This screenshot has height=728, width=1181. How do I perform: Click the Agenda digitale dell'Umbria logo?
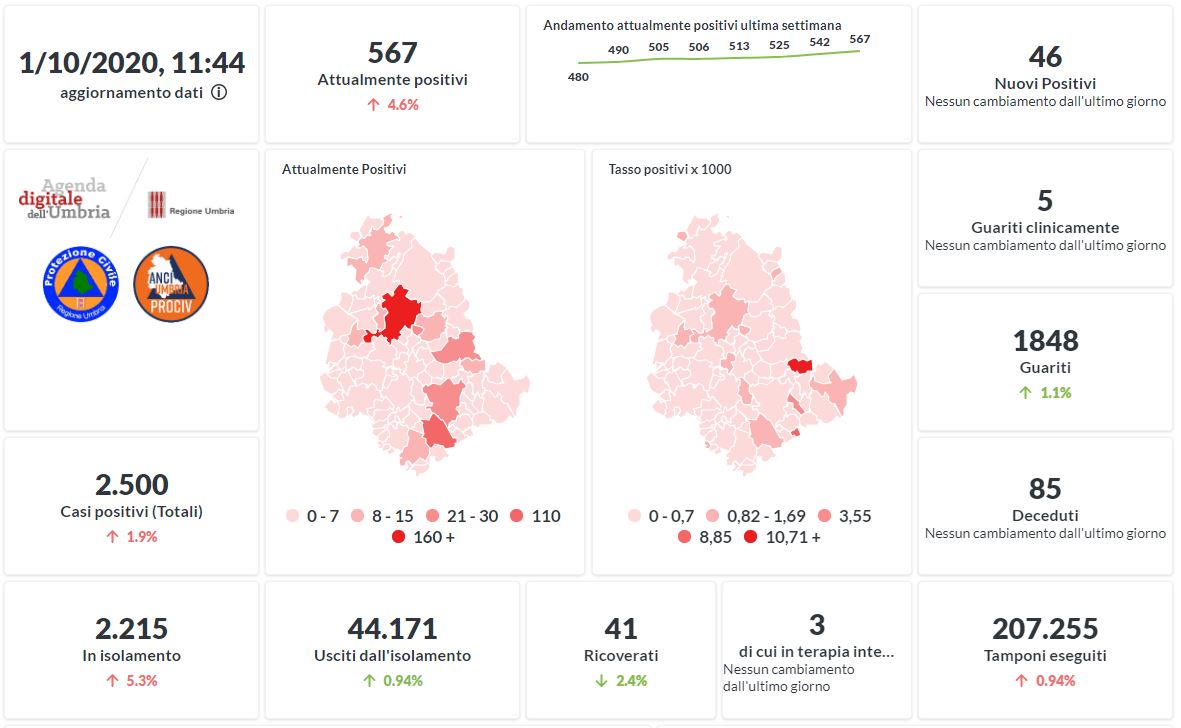pos(64,198)
